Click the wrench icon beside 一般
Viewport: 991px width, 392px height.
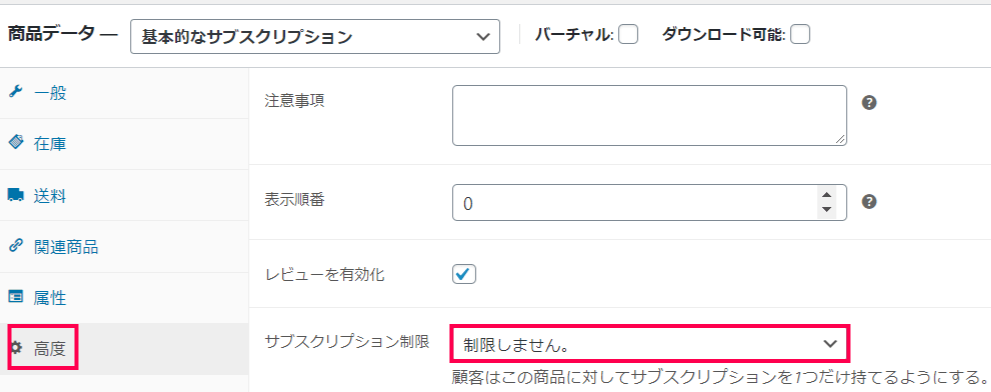click(x=15, y=92)
